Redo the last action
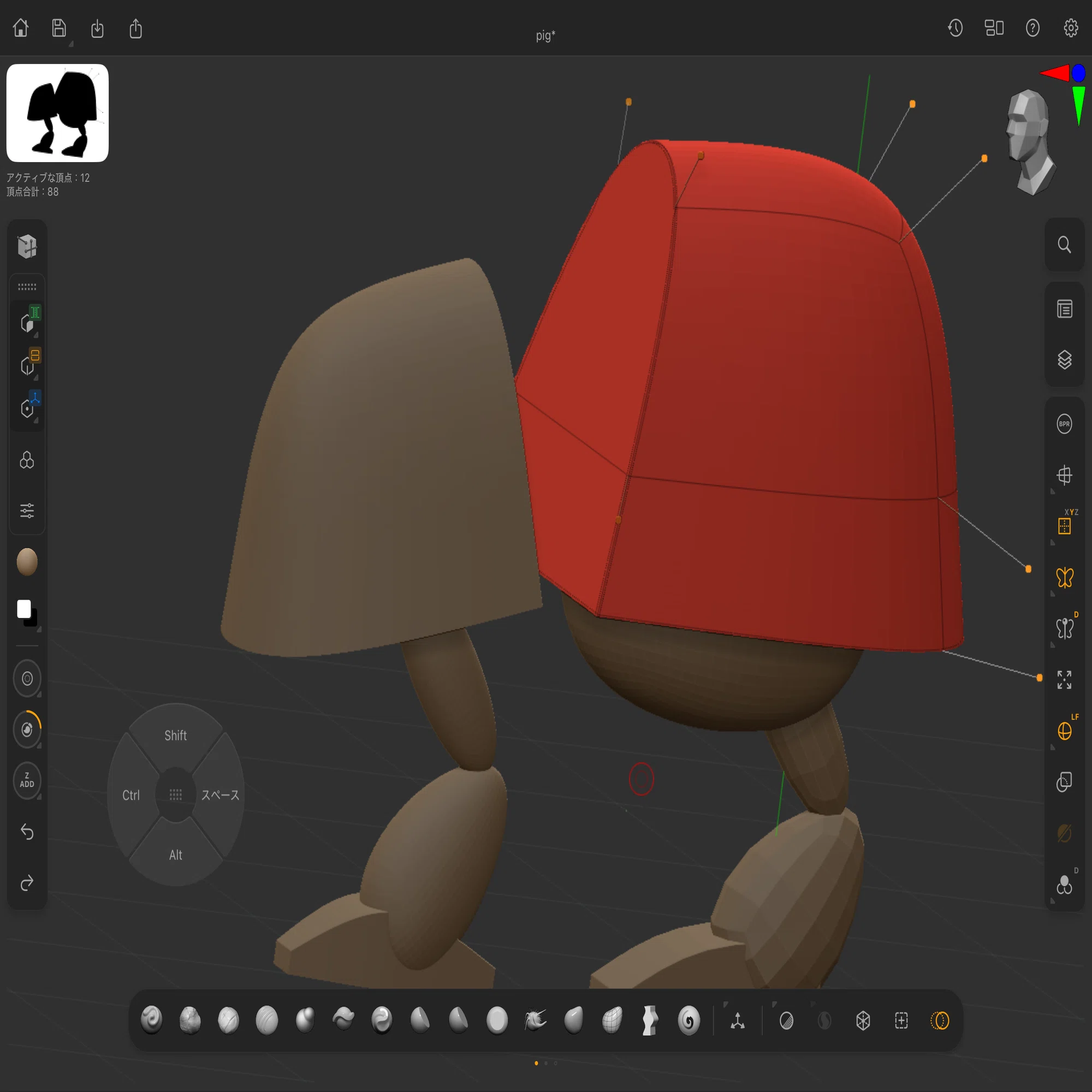Image resolution: width=1092 pixels, height=1092 pixels. 27,883
